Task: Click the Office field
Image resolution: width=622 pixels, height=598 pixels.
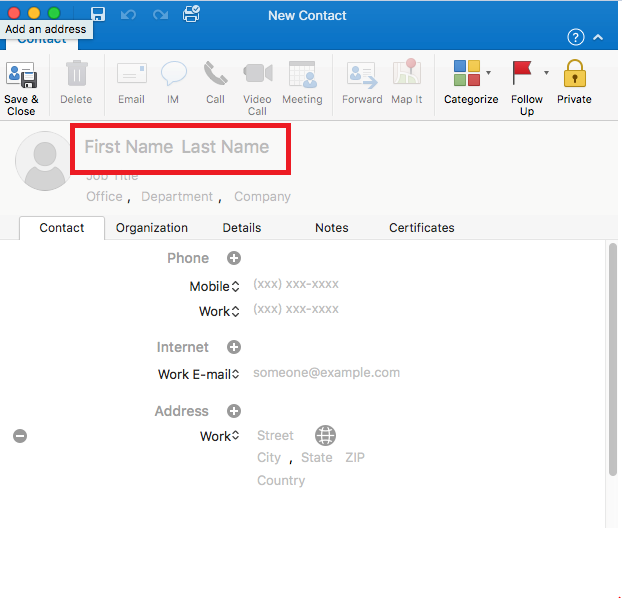Action: pyautogui.click(x=104, y=196)
